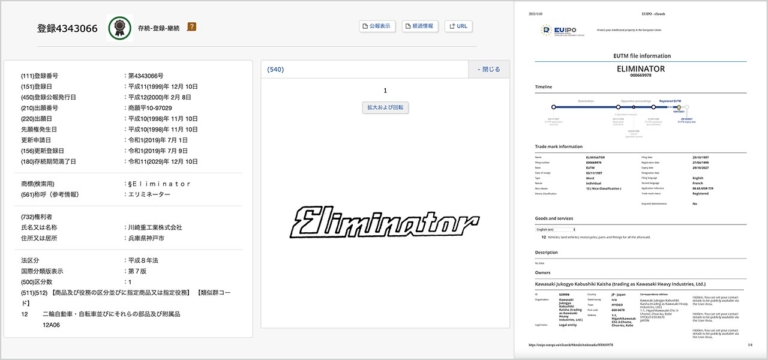Open the brown question mark help icon
768x360 pixels.
coord(192,27)
